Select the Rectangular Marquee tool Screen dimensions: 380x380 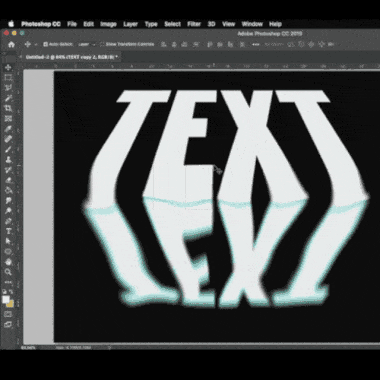pyautogui.click(x=9, y=78)
